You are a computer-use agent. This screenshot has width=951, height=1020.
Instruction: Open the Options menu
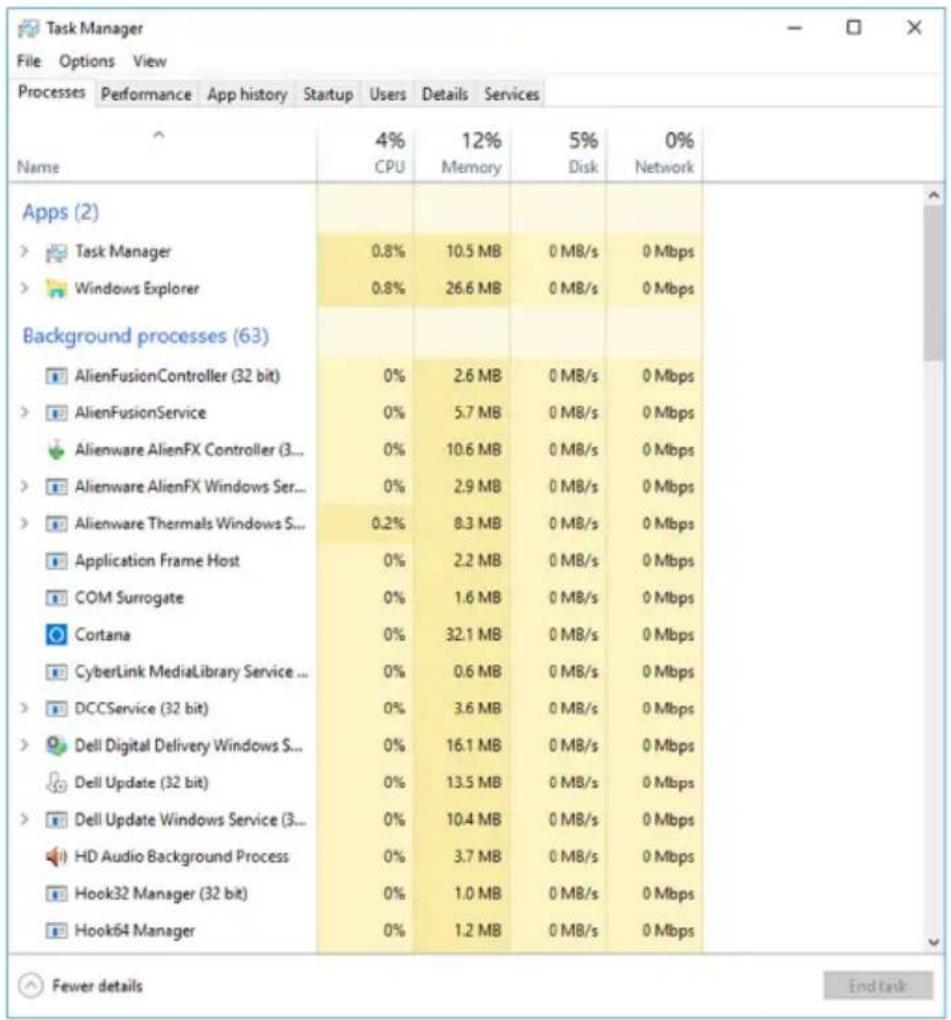click(x=87, y=61)
